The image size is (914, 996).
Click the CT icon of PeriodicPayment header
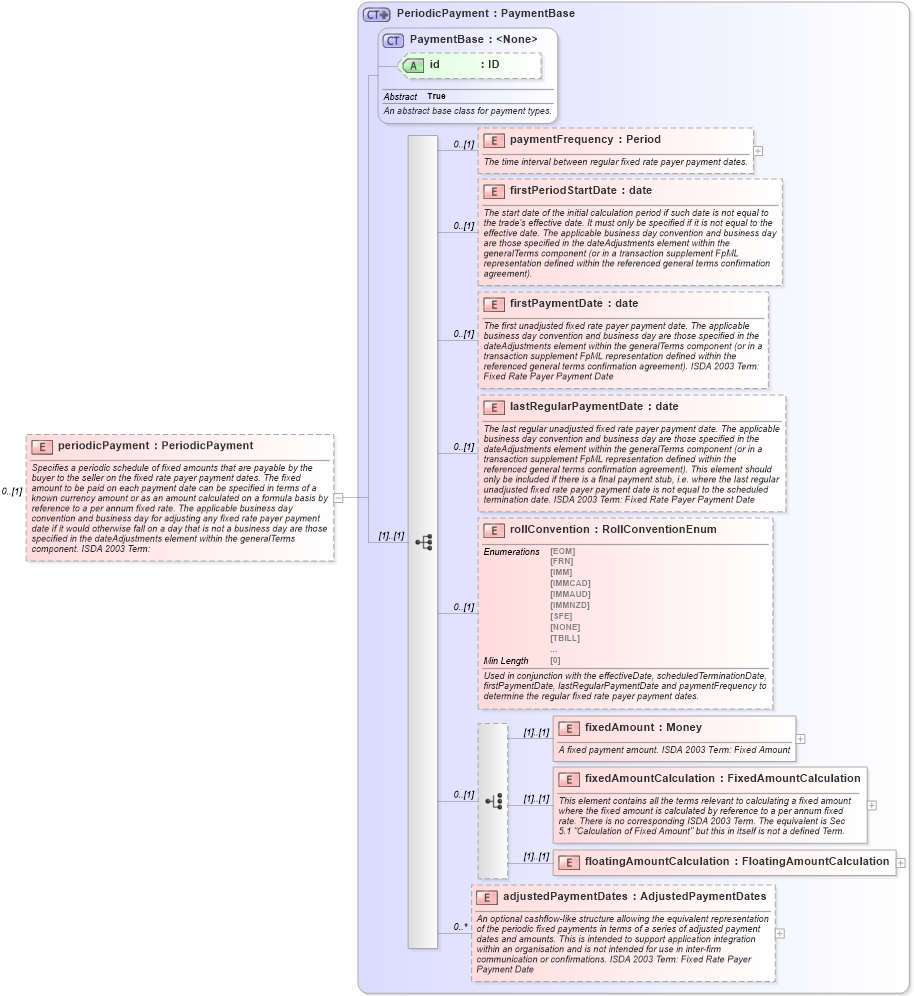376,14
